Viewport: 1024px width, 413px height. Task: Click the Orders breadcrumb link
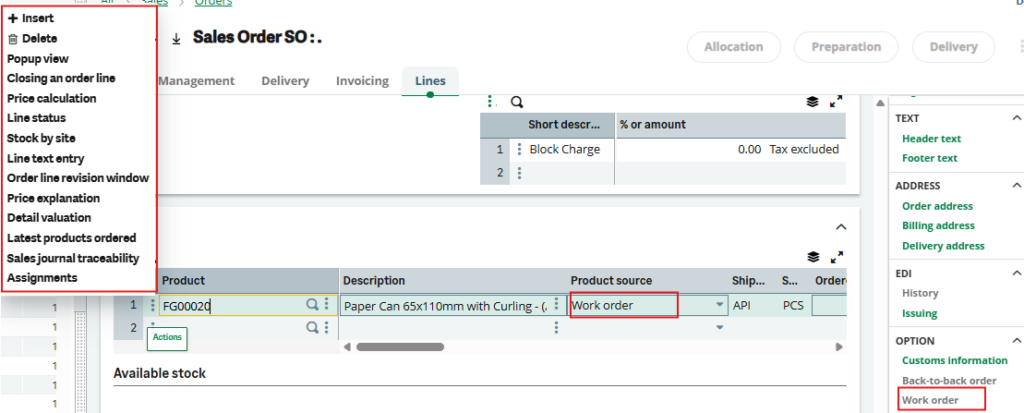tap(214, 3)
